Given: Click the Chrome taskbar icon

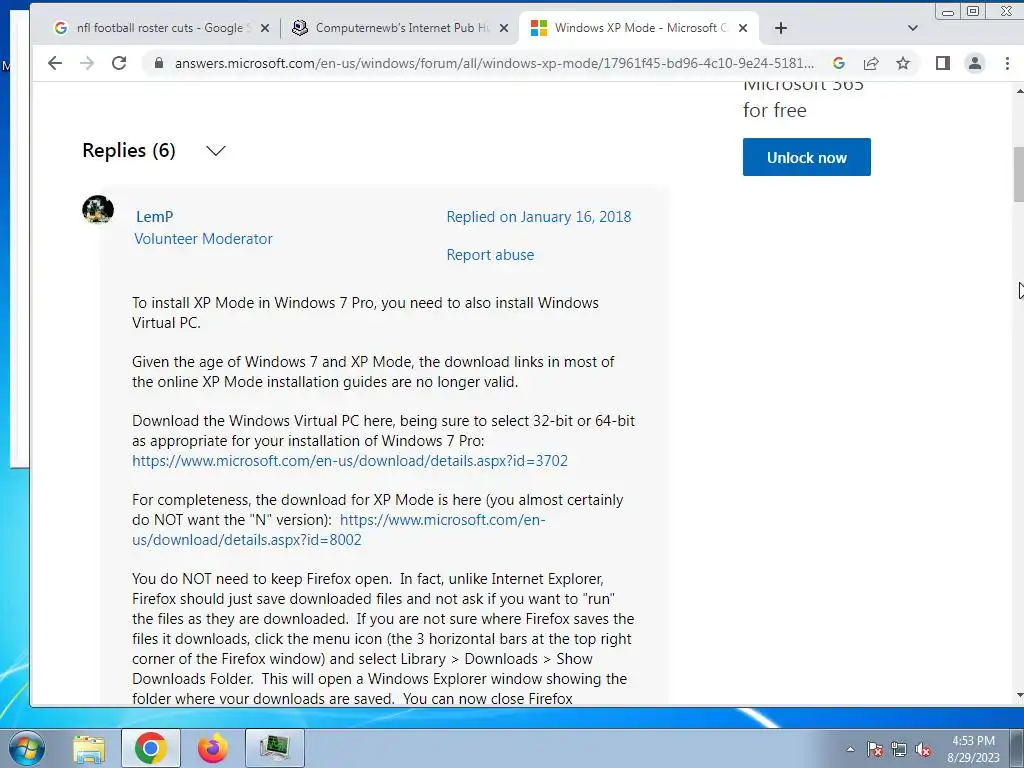Looking at the screenshot, I should pyautogui.click(x=150, y=748).
